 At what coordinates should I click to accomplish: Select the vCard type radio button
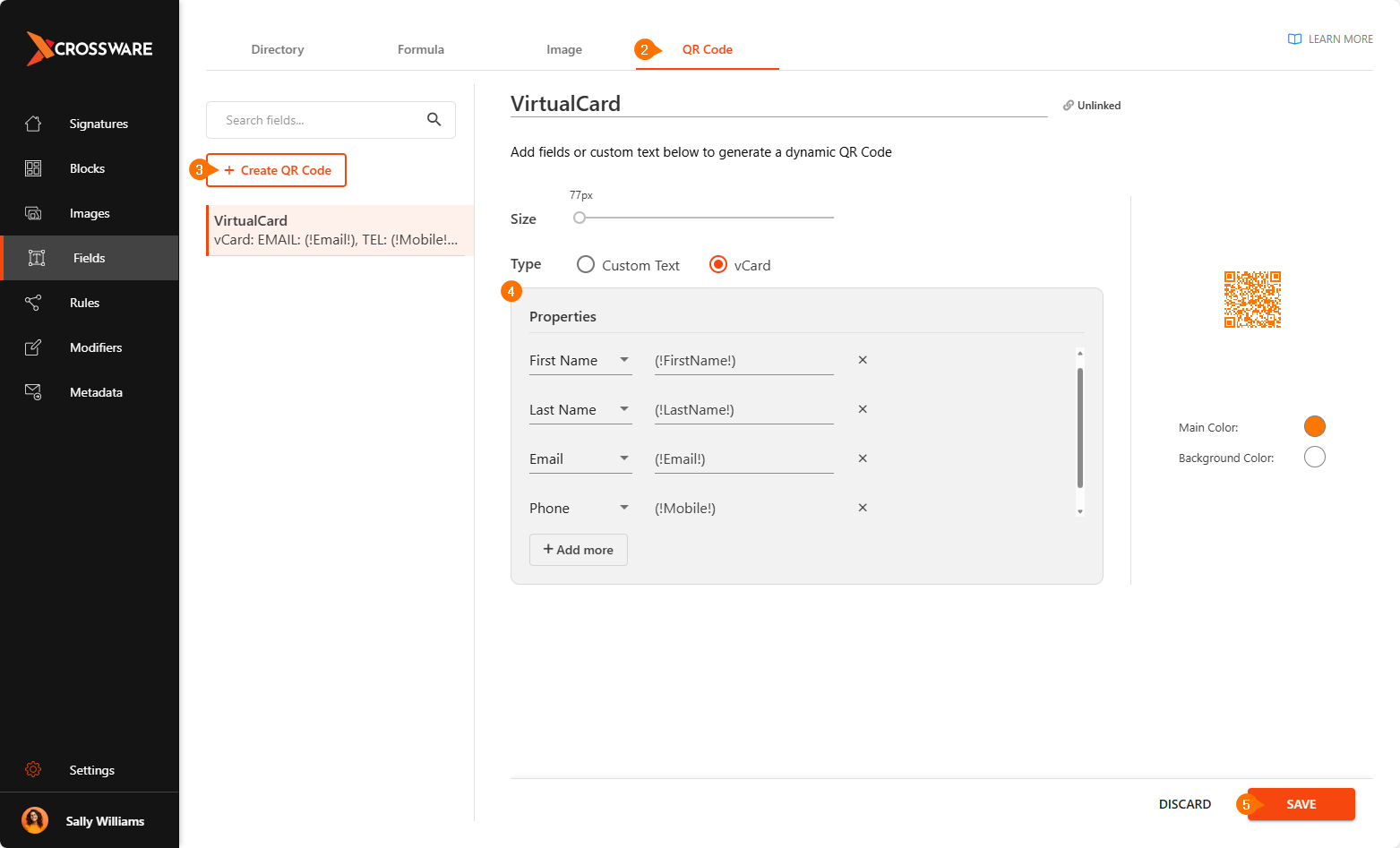[718, 265]
